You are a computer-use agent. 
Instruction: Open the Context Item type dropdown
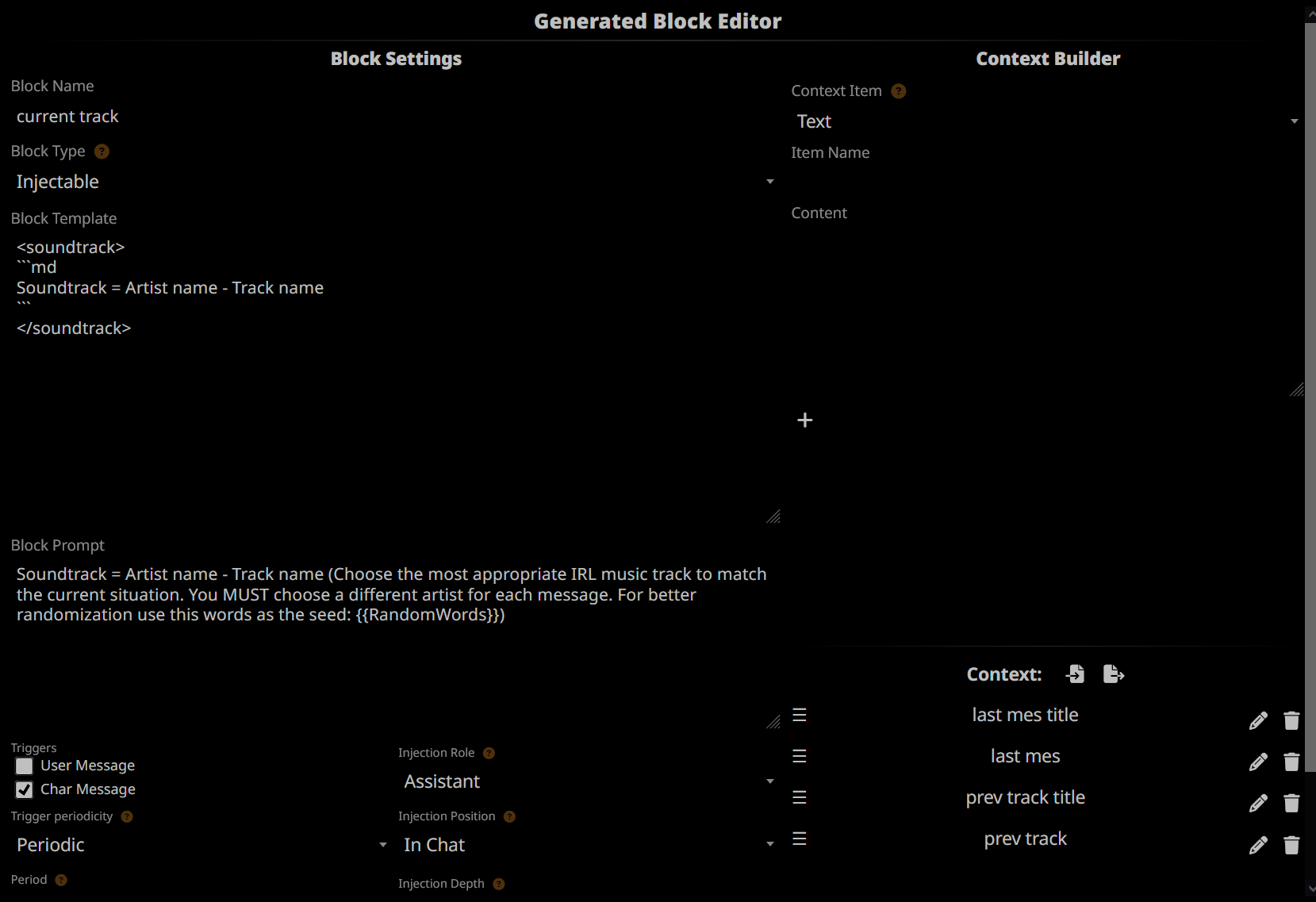click(x=1048, y=121)
